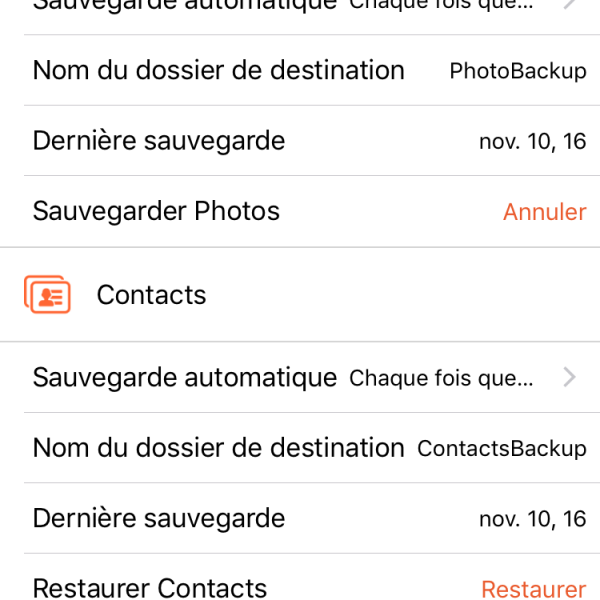Tap the Contacts last backup date

[x=532, y=518]
